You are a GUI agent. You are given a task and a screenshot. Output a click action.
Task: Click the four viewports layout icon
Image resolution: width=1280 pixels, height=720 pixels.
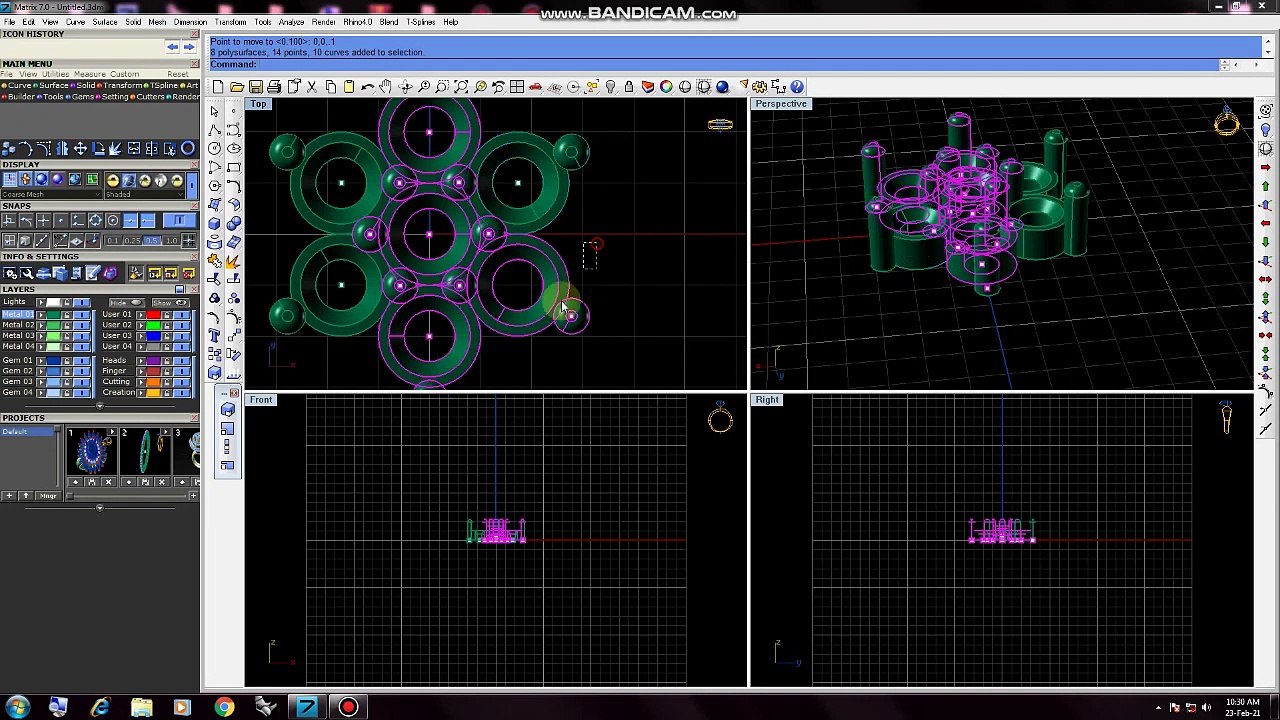[x=517, y=87]
